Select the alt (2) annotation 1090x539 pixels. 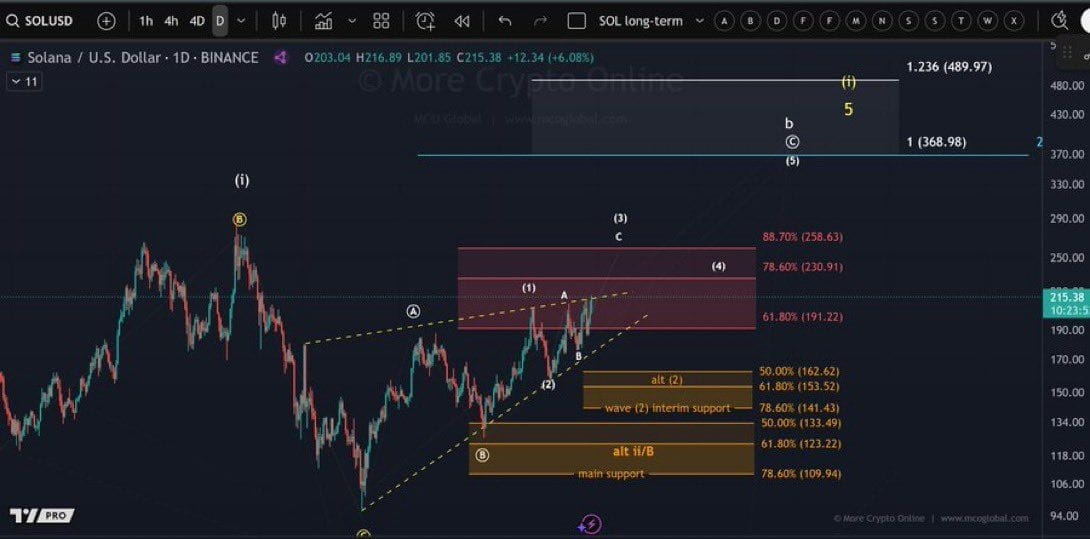666,380
